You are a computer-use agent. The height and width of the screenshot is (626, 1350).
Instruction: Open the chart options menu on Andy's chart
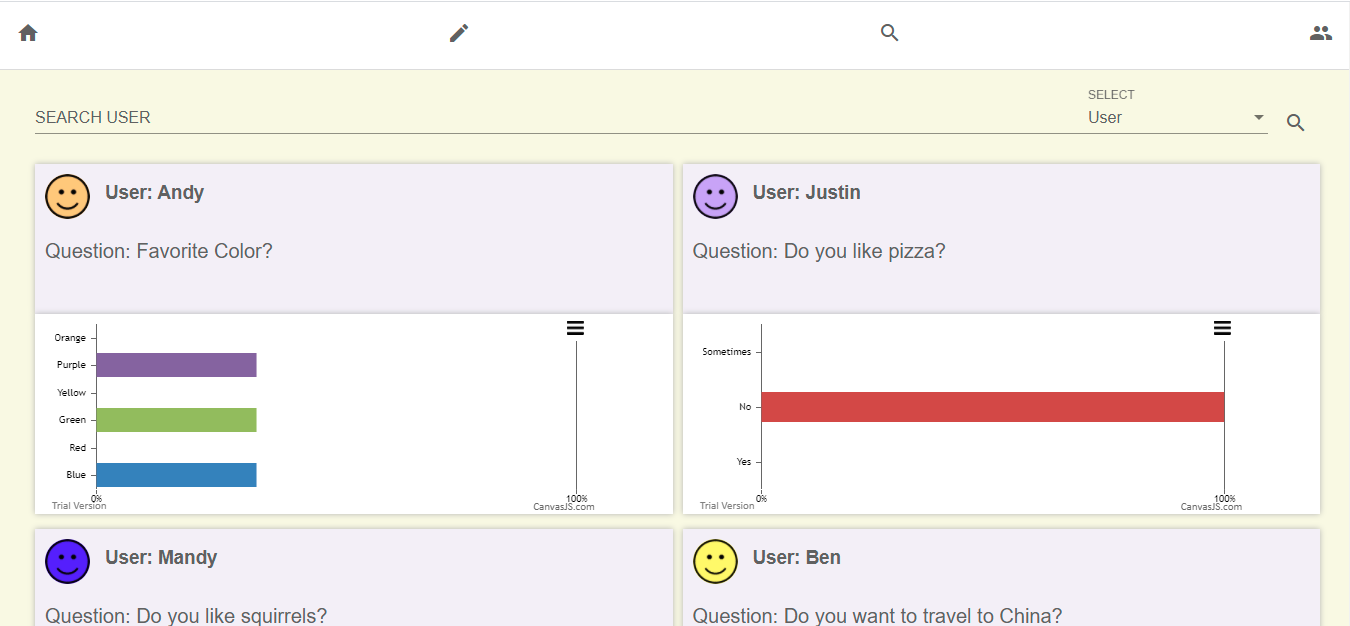(x=574, y=327)
